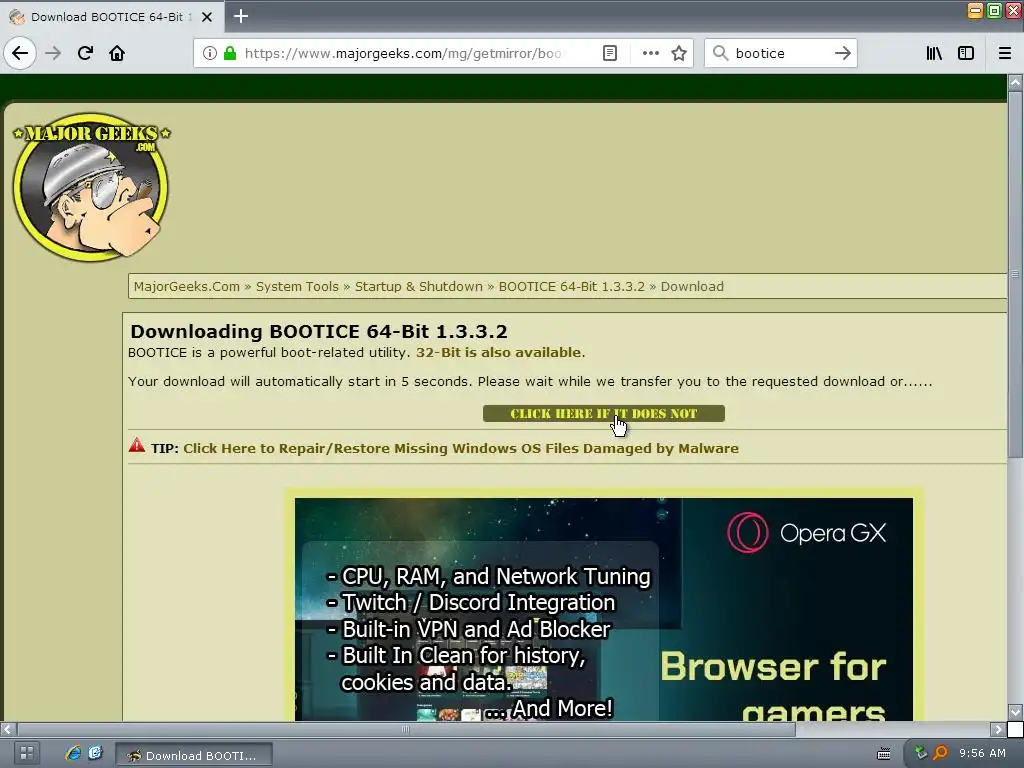Toggle reader view in address bar
Screen dimensions: 1024x768
[609, 53]
